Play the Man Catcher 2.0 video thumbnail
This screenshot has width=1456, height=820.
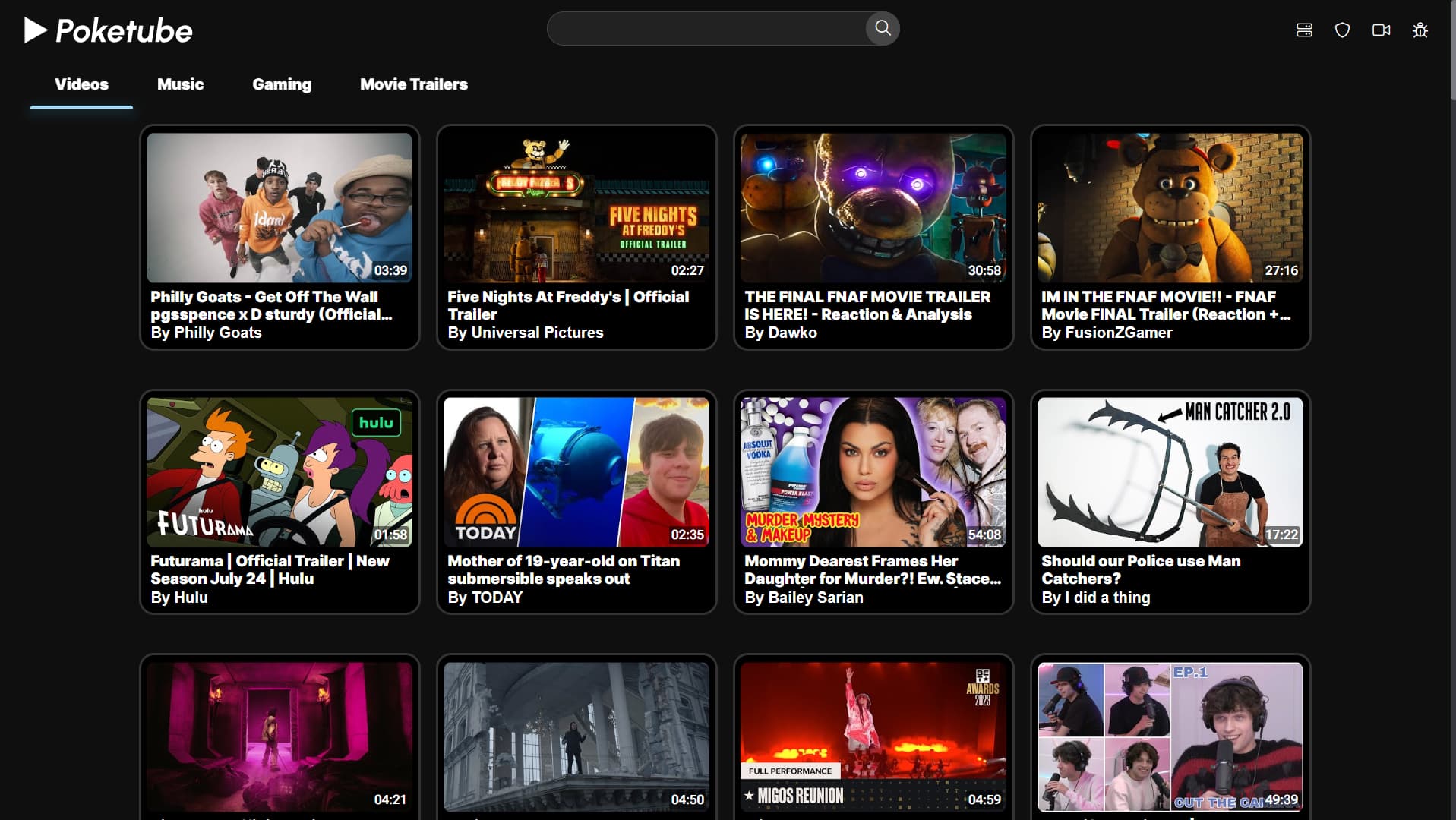point(1170,471)
